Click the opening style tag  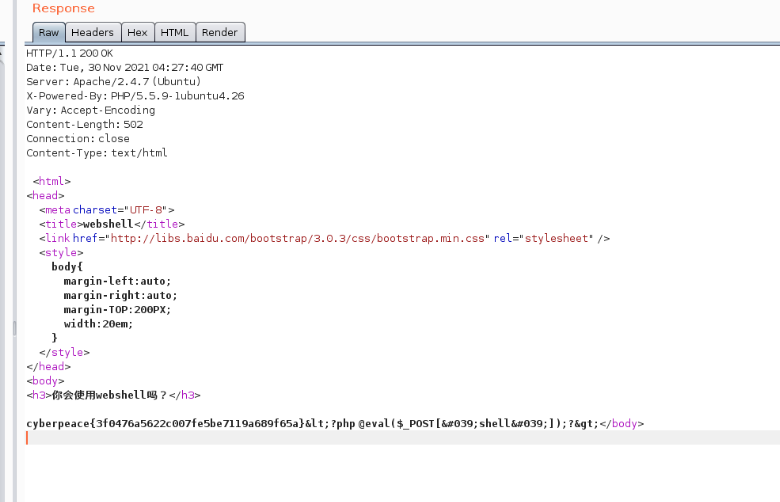tap(61, 253)
